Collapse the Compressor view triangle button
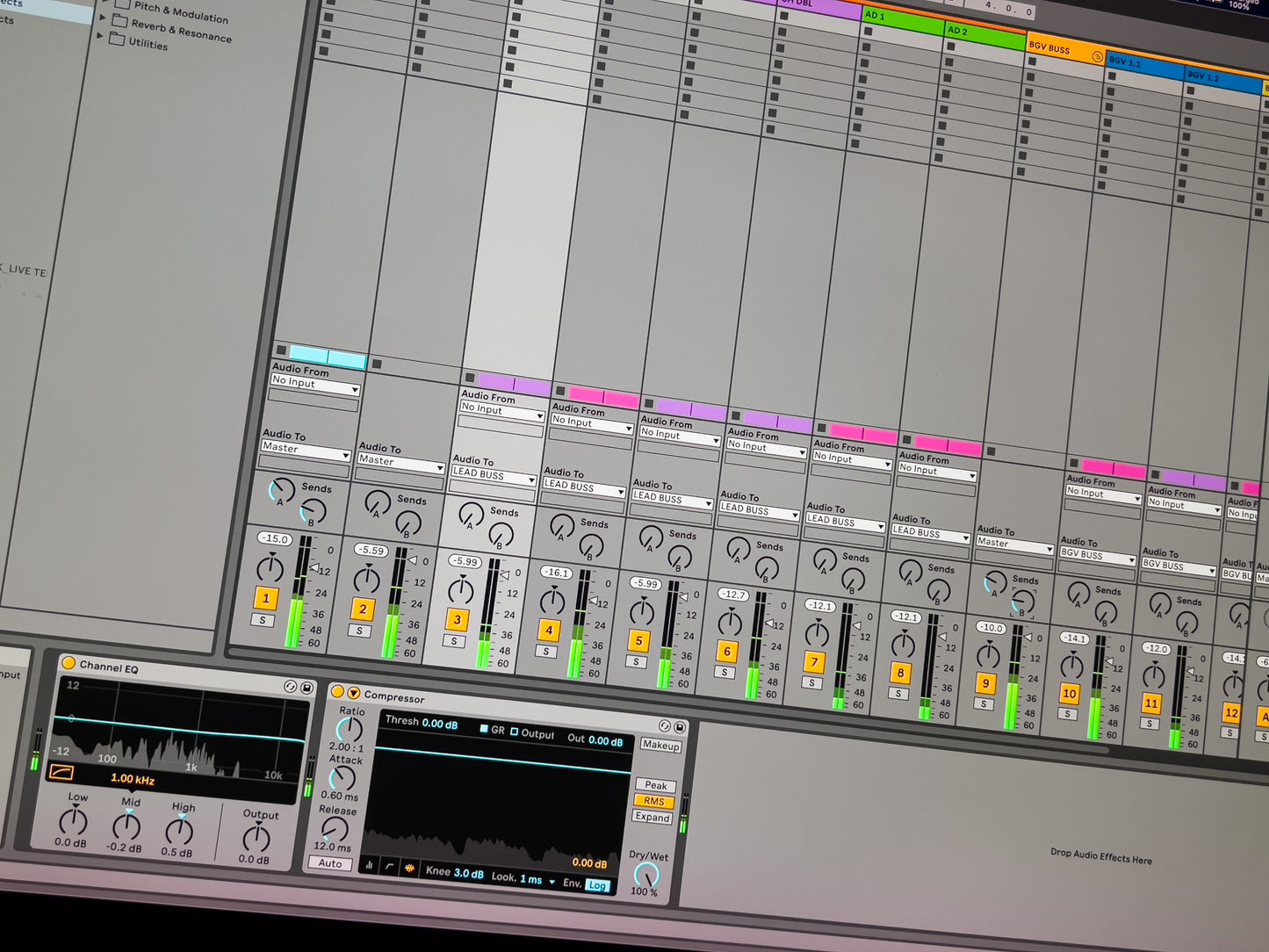 pos(354,693)
